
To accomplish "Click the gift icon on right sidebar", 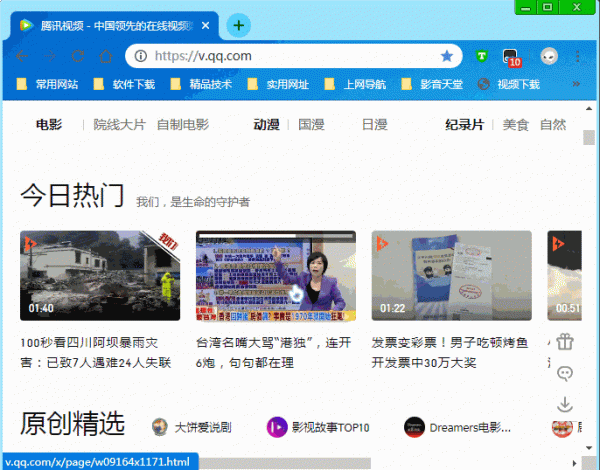I will [565, 342].
